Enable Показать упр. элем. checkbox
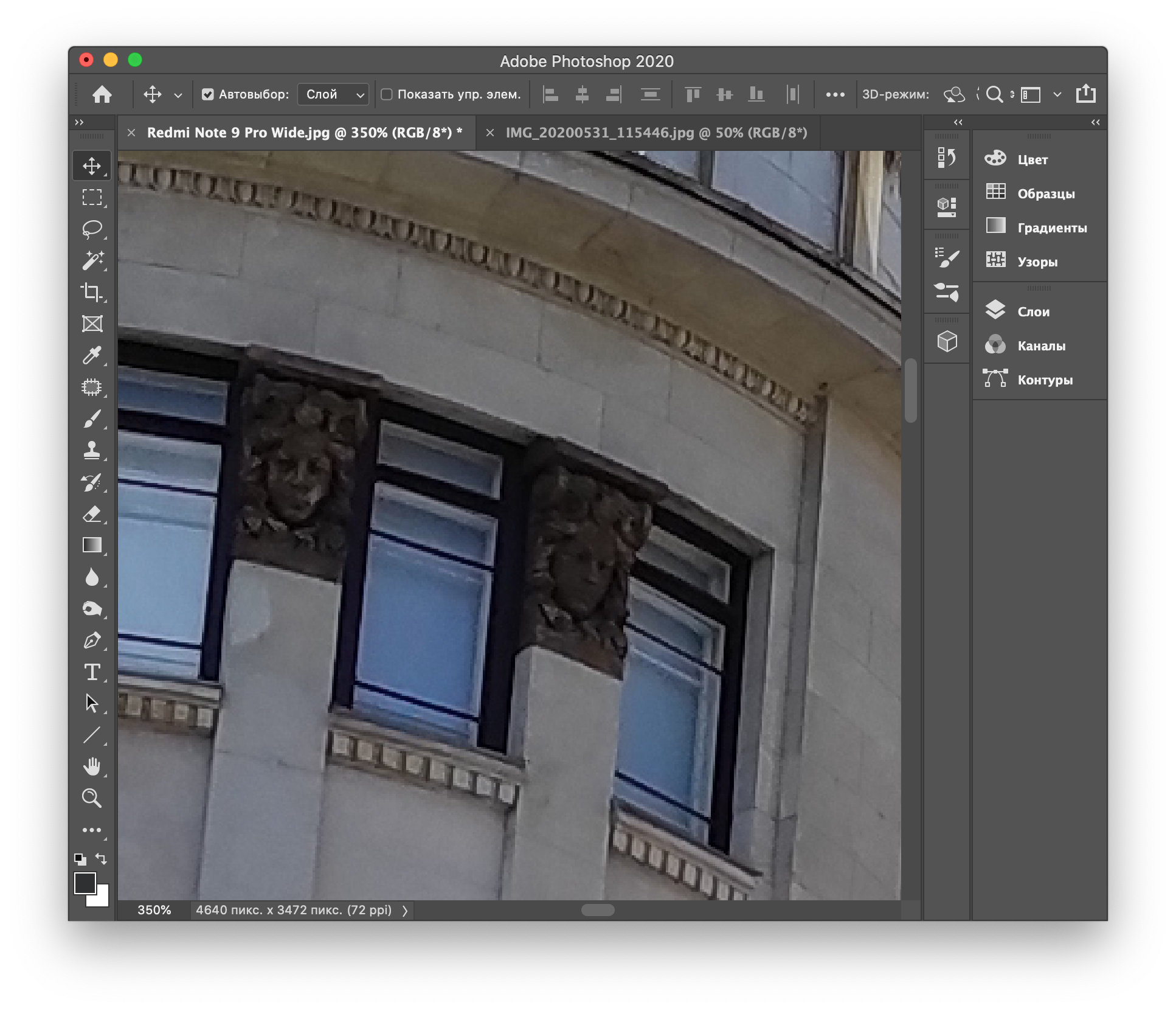Viewport: 1176px width, 1011px height. click(x=387, y=94)
